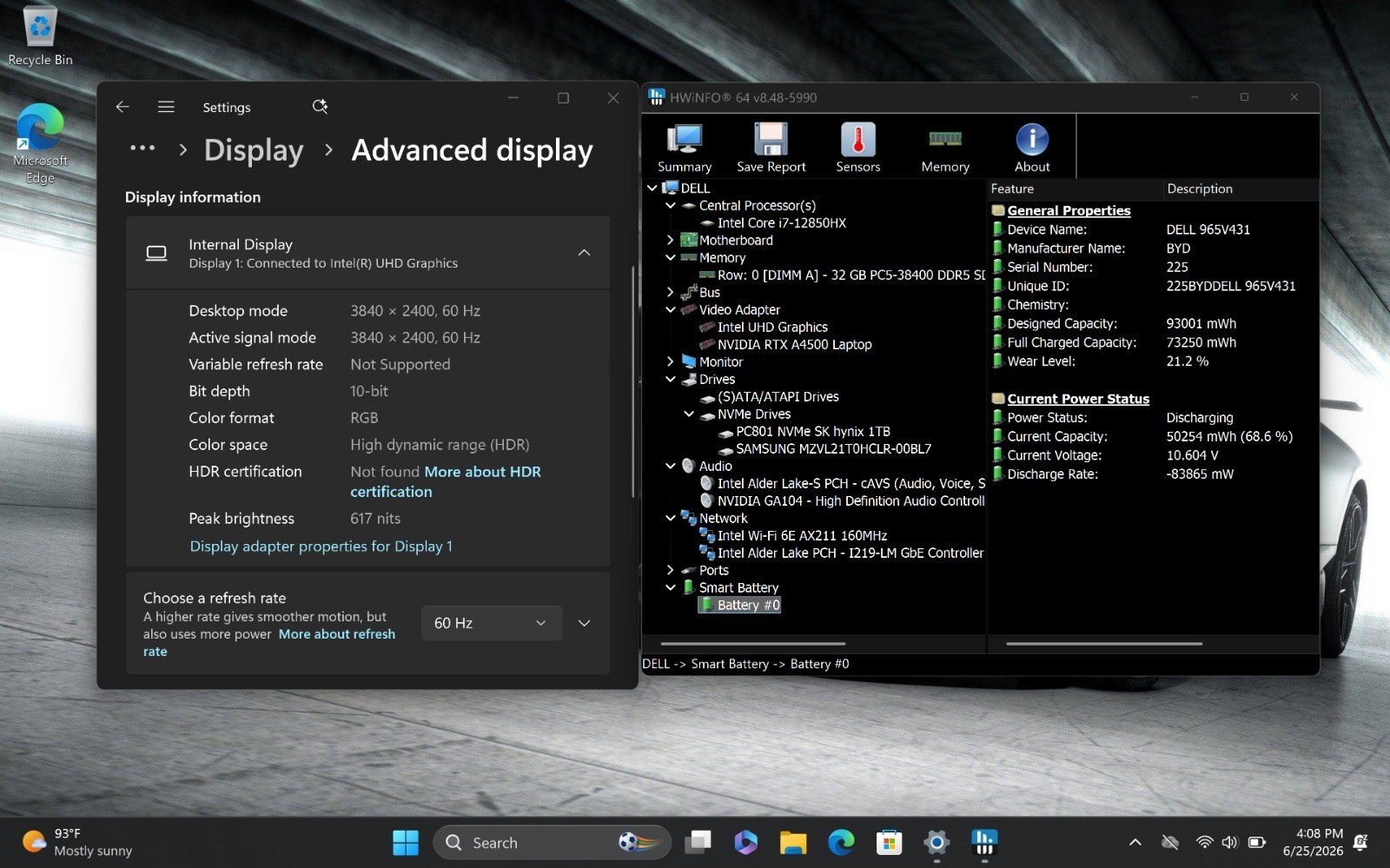Click the taskbar Search box
Viewport: 1390px width, 868px height.
click(552, 842)
